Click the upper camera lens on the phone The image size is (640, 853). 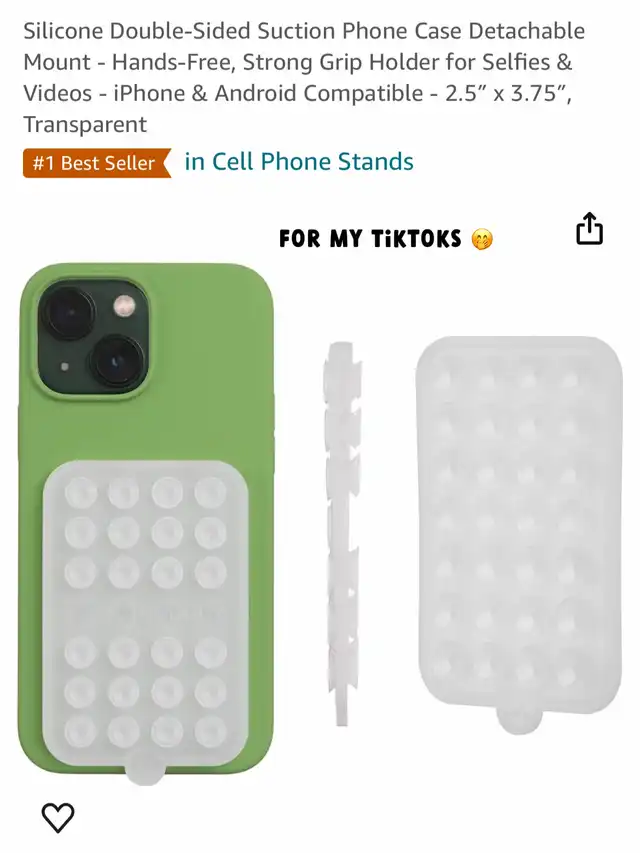(69, 313)
